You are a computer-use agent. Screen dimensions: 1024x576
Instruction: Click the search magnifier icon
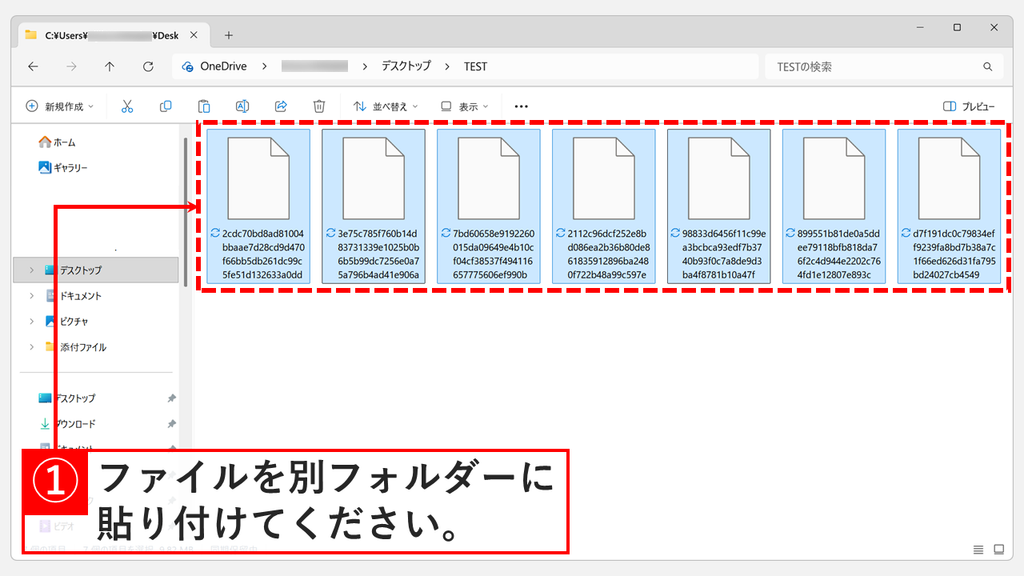point(987,67)
